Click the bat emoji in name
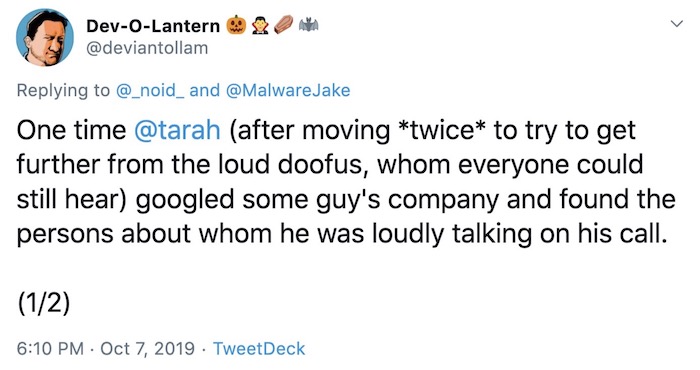Screen dimensions: 700x370 coord(308,25)
